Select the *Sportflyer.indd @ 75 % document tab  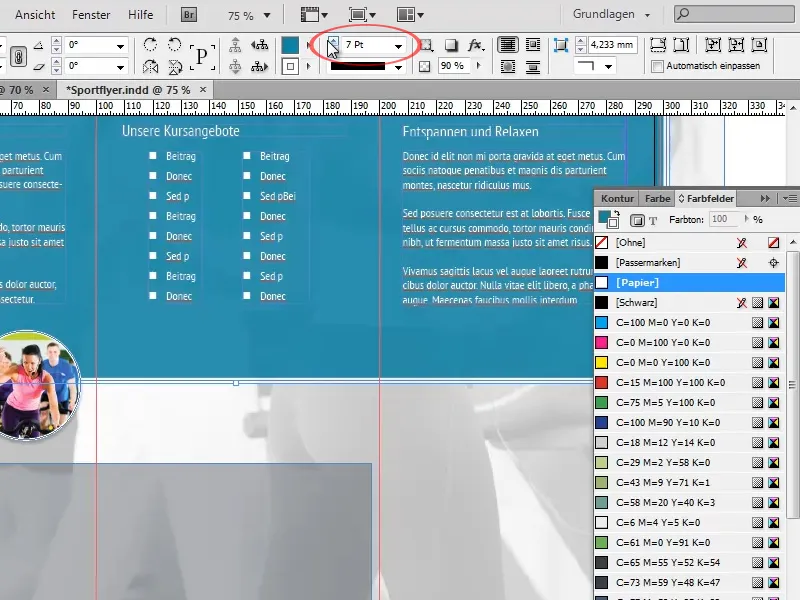128,90
